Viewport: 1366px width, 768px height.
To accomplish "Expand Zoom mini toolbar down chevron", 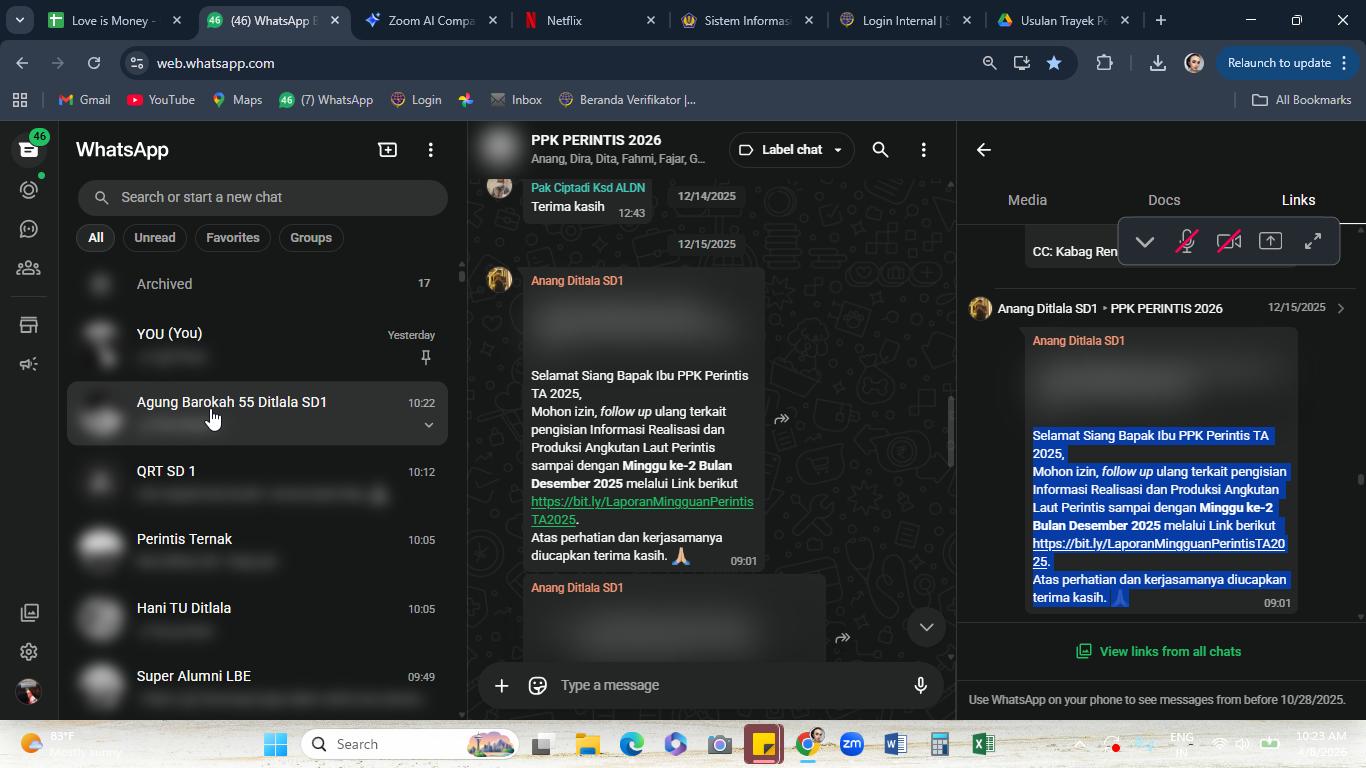I will (1145, 241).
